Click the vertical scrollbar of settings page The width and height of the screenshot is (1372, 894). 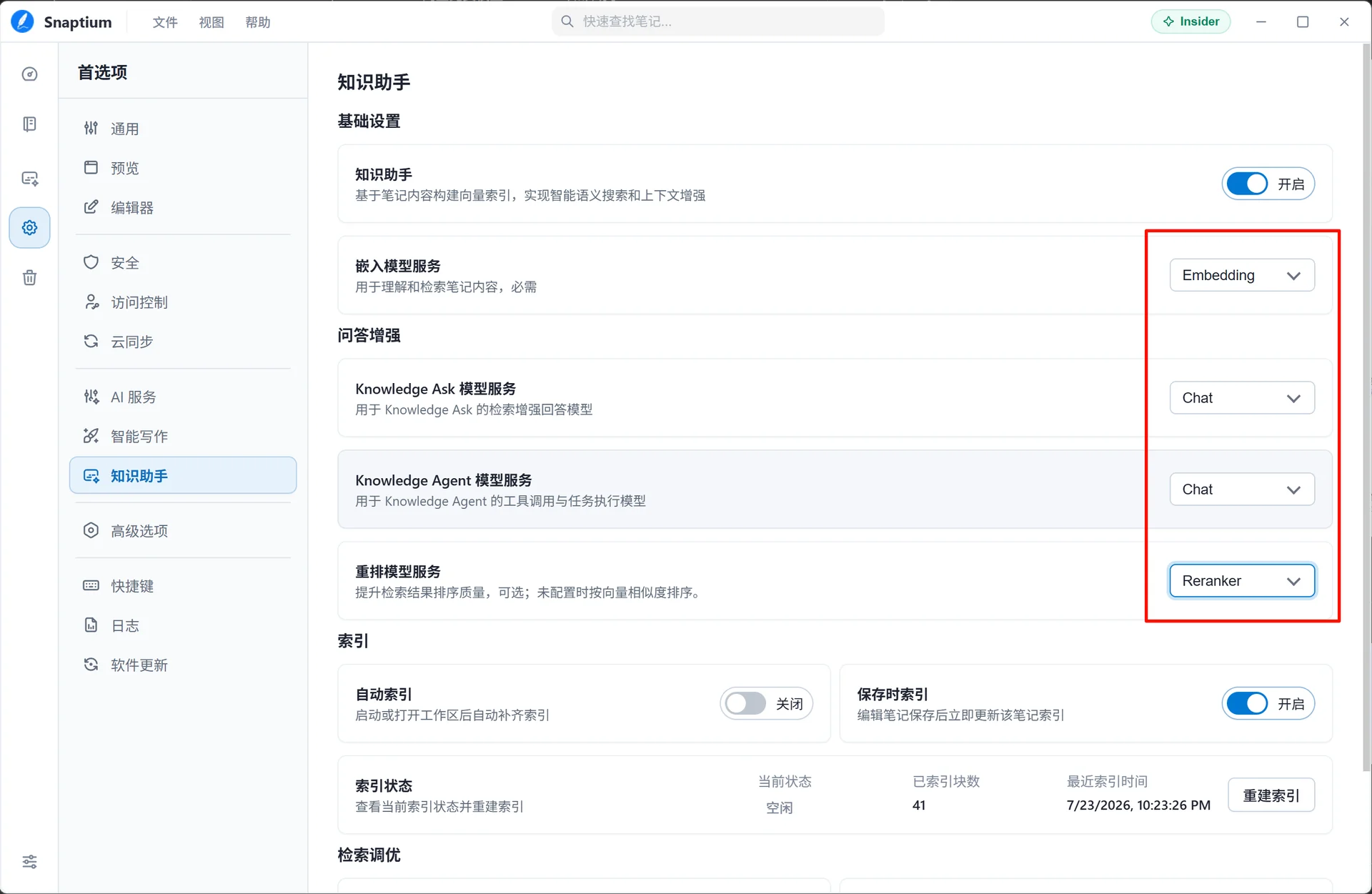pyautogui.click(x=1367, y=407)
